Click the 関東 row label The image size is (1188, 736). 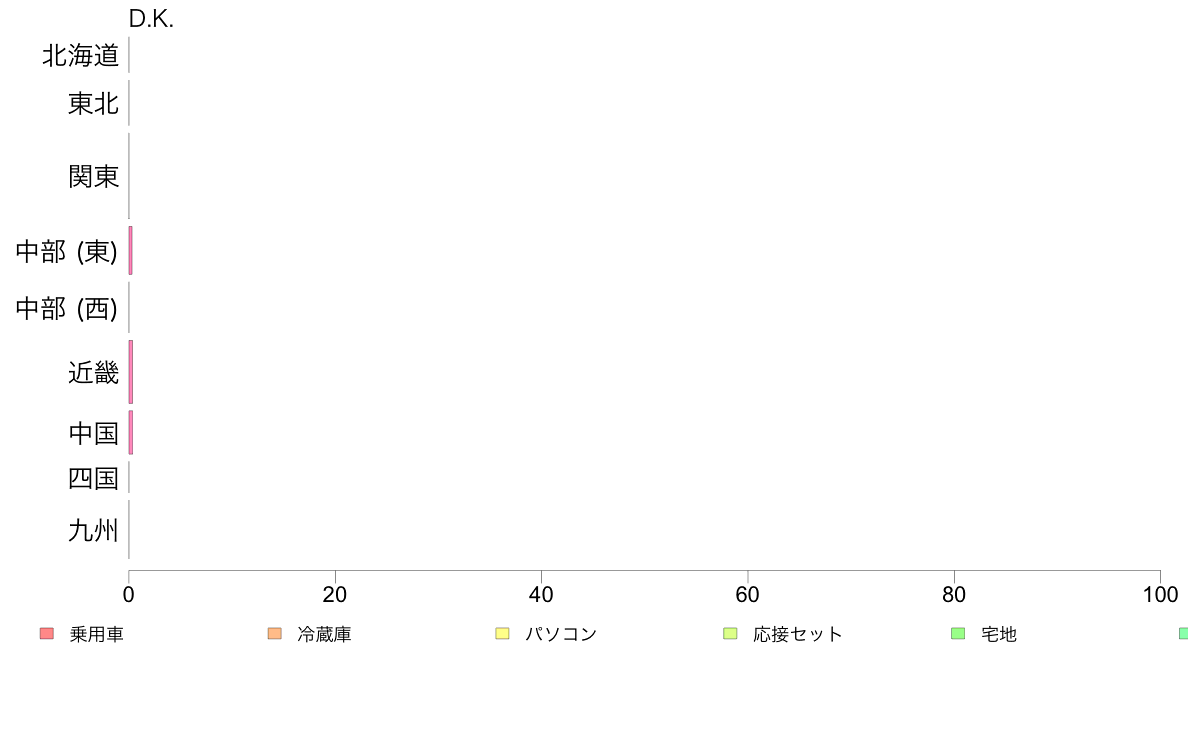click(x=94, y=177)
